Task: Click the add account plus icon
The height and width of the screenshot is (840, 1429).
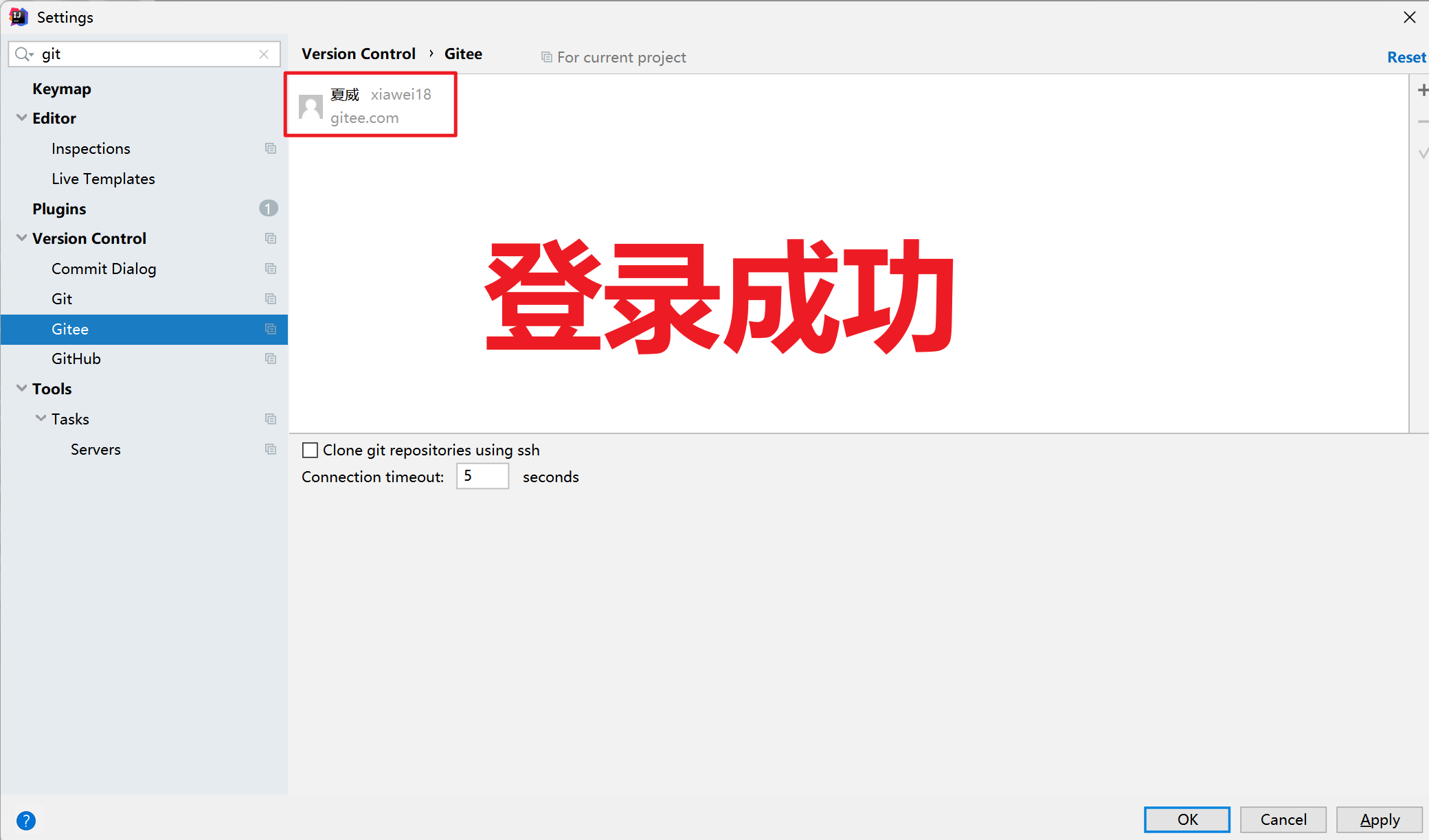Action: point(1423,91)
